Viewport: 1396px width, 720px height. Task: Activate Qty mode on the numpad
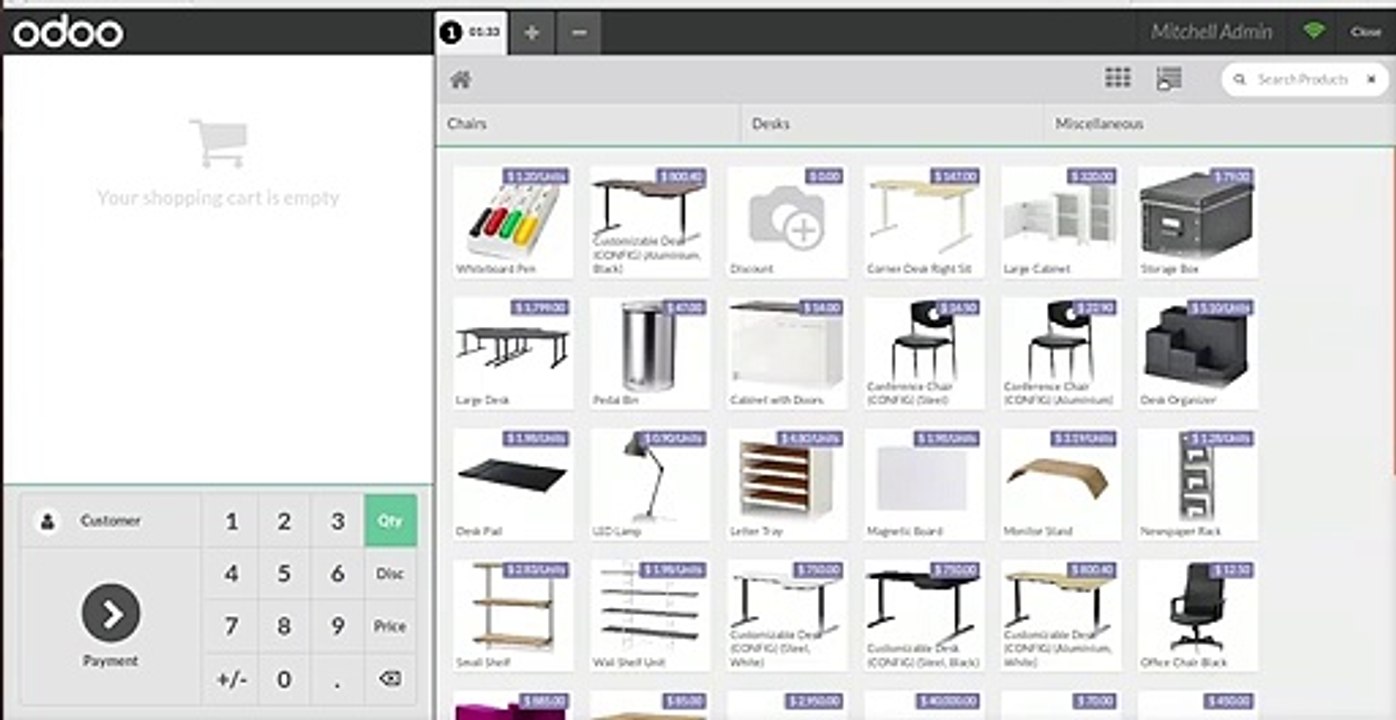[x=390, y=521]
